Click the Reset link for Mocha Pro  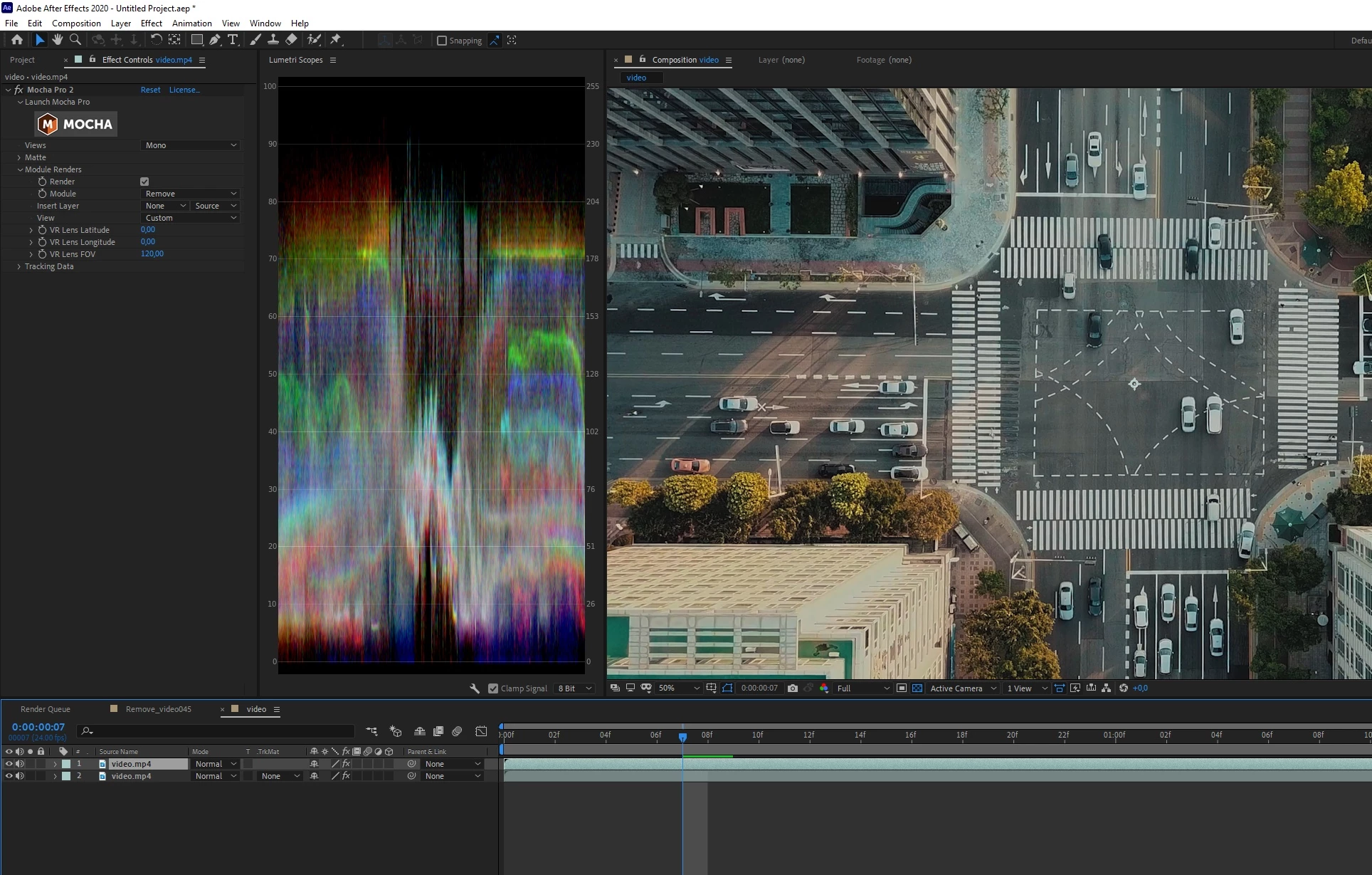(x=150, y=90)
